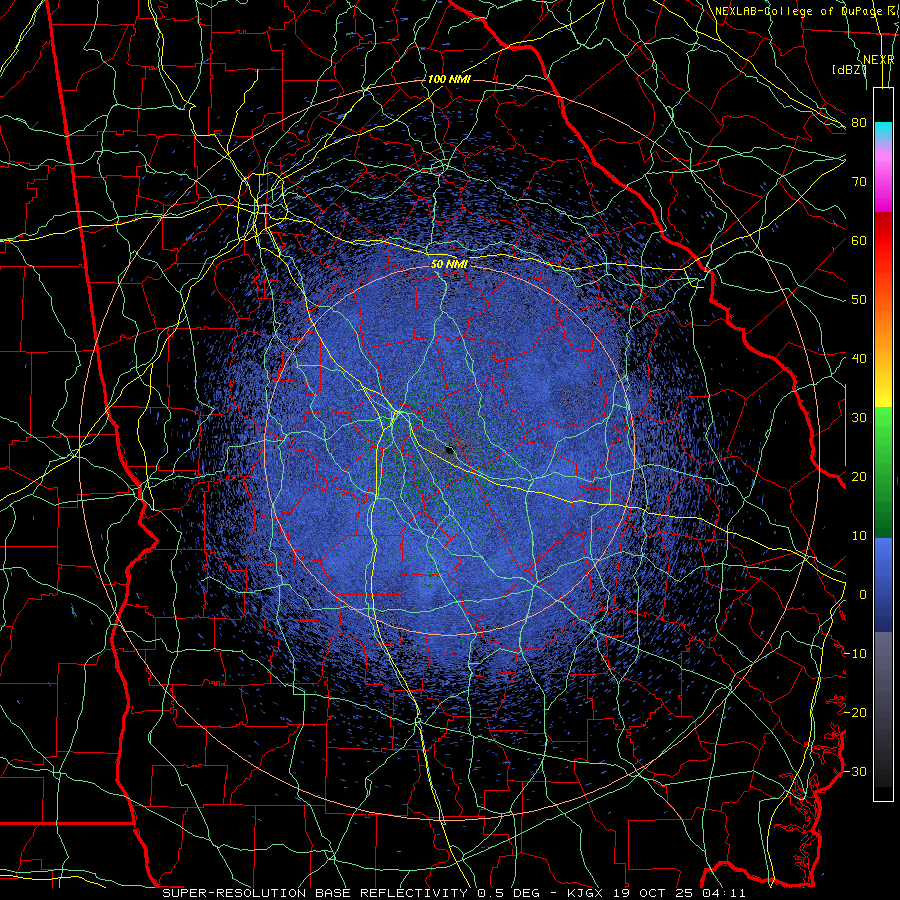Click the "10" value on the dBZ scale
This screenshot has height=900, width=900.
point(859,536)
